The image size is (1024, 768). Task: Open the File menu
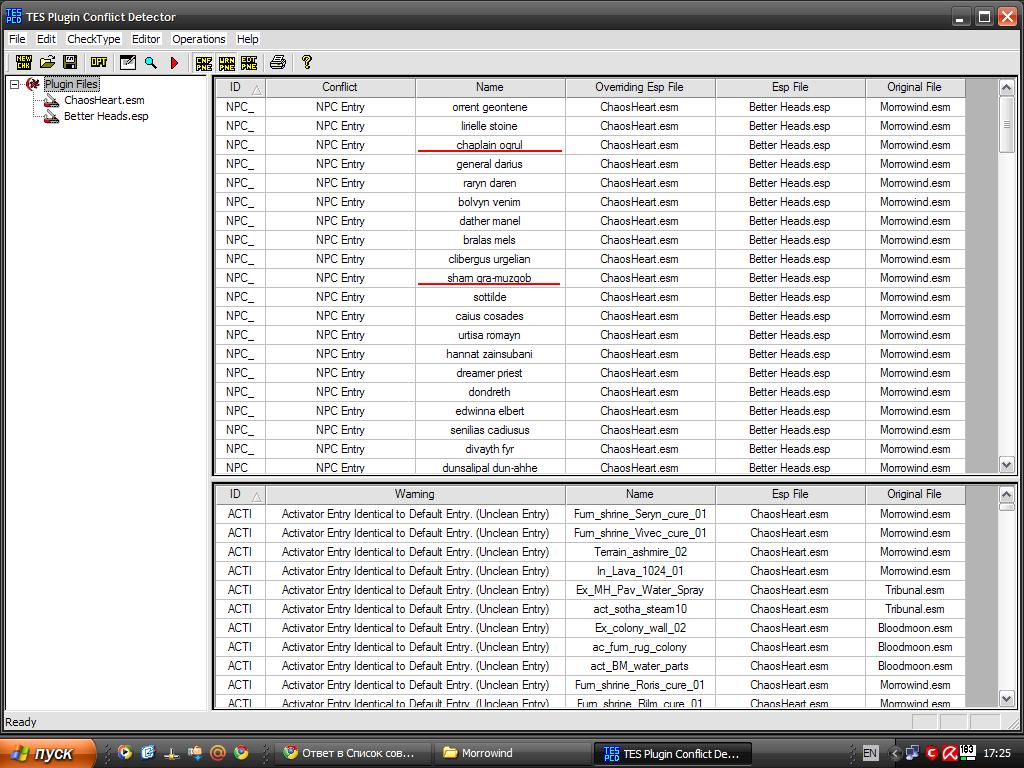pyautogui.click(x=17, y=39)
